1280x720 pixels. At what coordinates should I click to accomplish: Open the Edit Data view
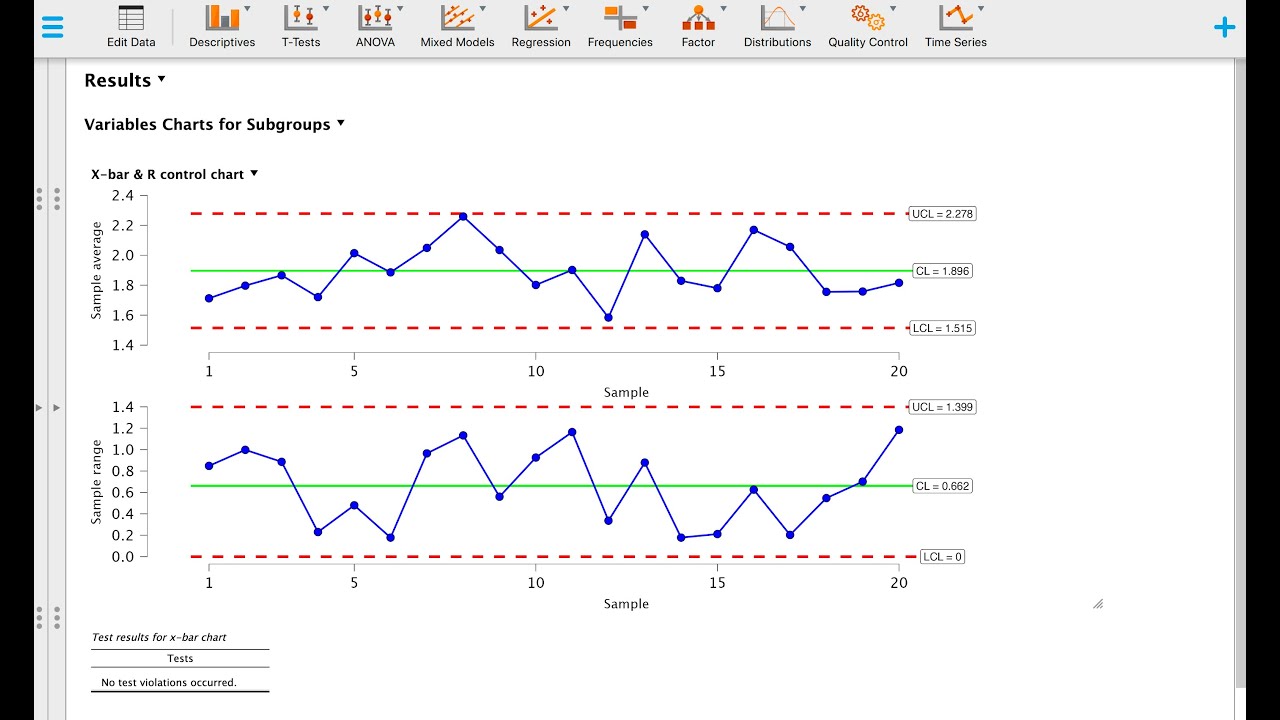(x=131, y=27)
